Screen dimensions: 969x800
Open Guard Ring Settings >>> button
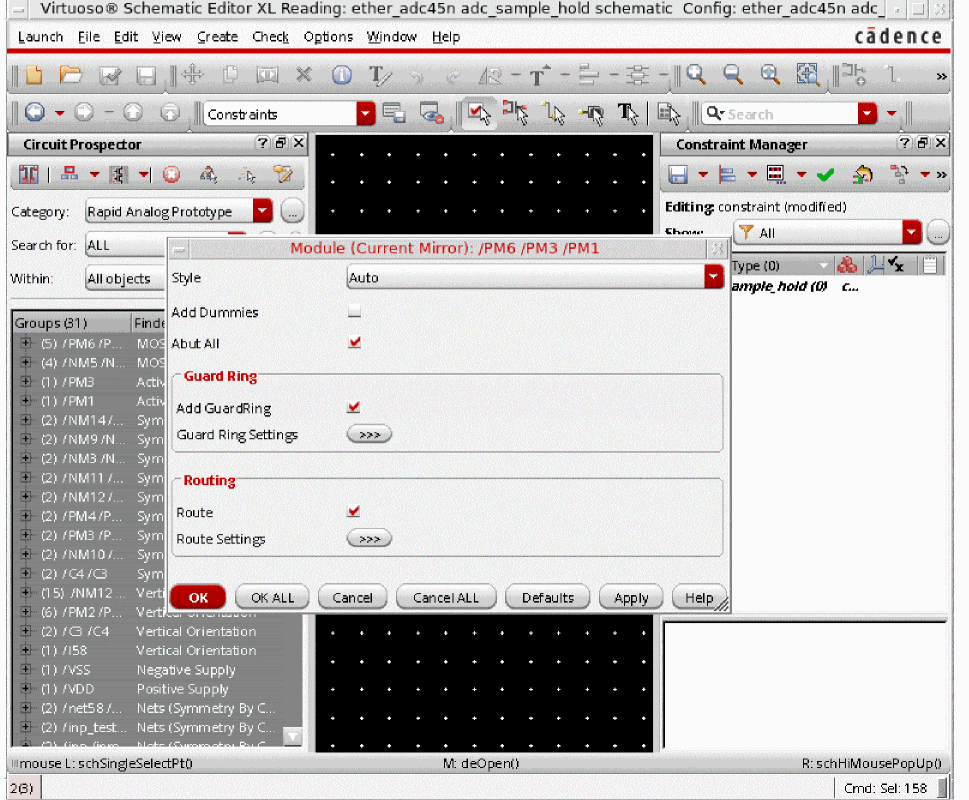[x=369, y=434]
